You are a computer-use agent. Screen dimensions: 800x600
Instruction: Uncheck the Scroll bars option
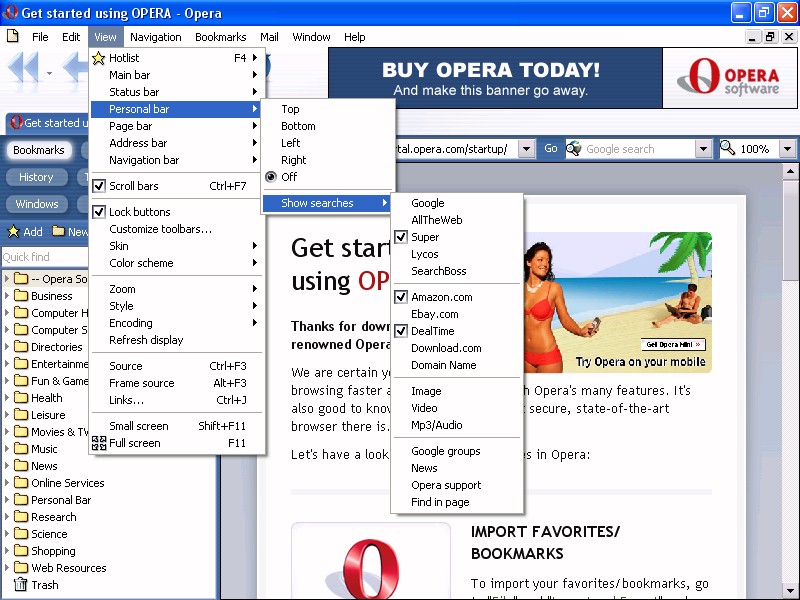pyautogui.click(x=99, y=186)
